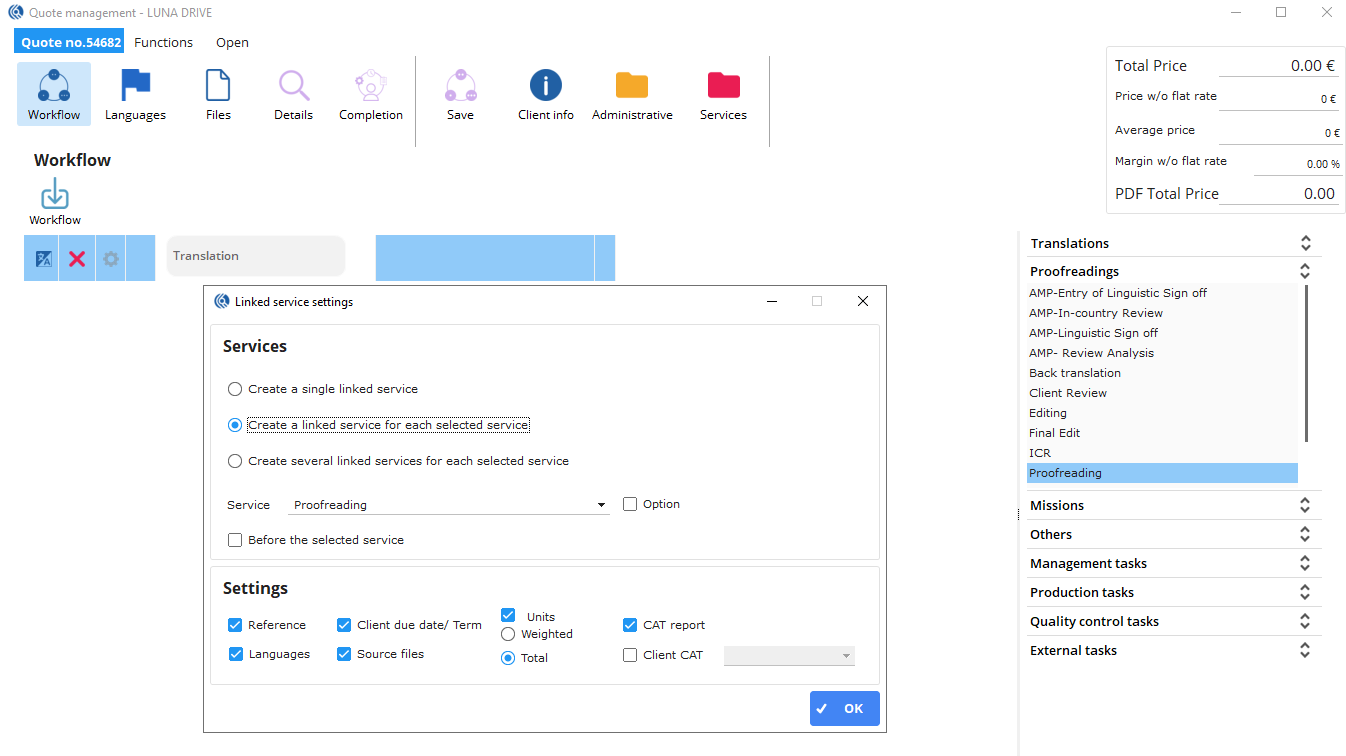Click the Files document icon
1346x756 pixels.
click(x=218, y=86)
